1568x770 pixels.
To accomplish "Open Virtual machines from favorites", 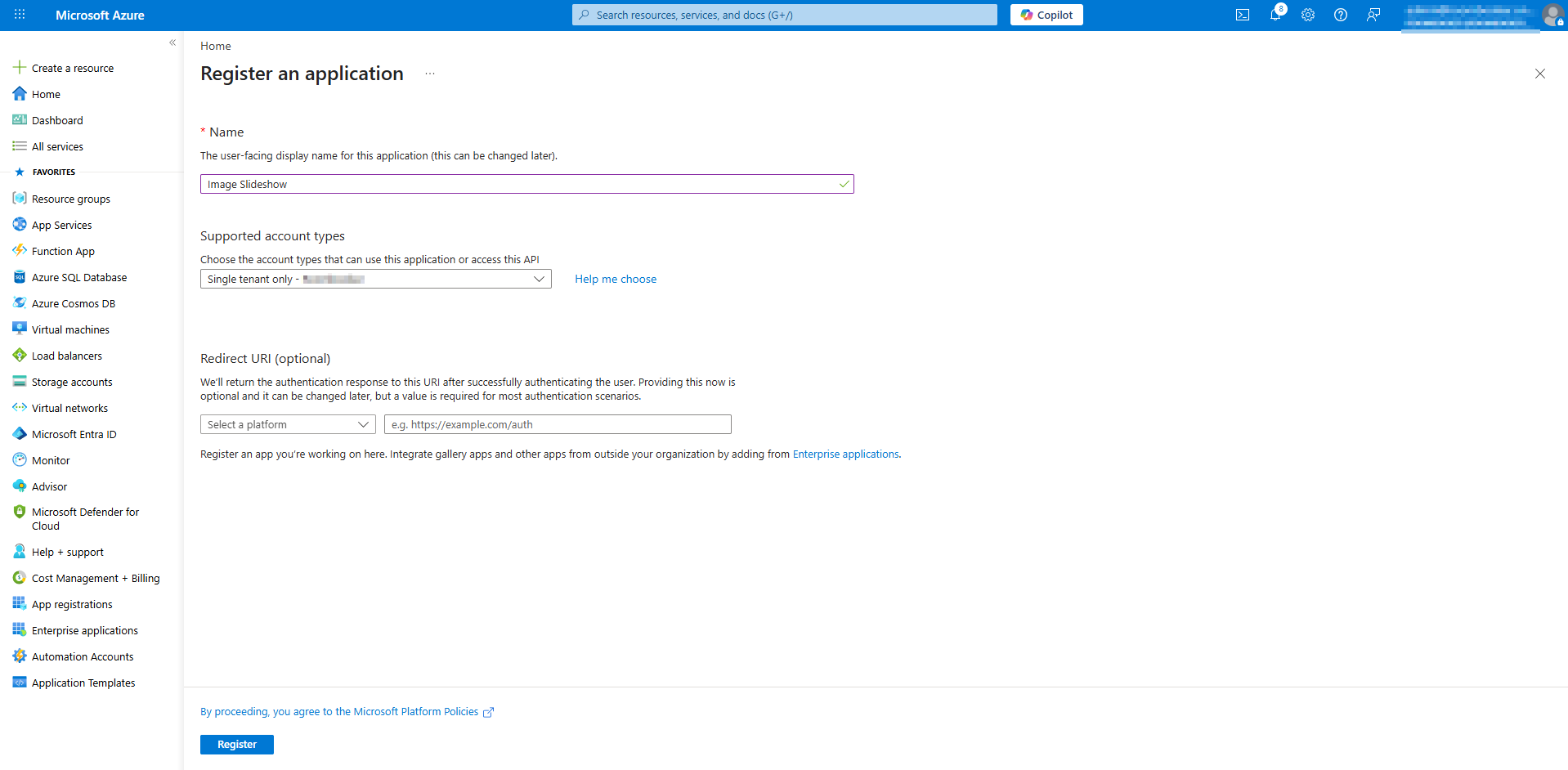I will pos(70,330).
